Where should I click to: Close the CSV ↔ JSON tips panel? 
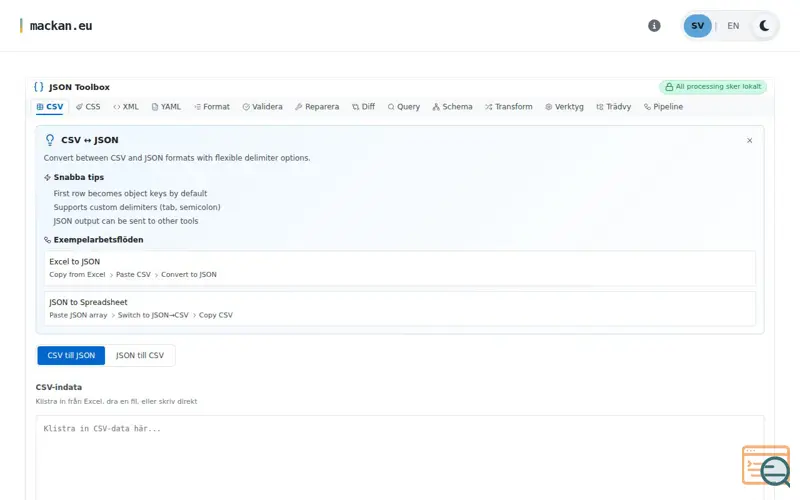point(749,140)
